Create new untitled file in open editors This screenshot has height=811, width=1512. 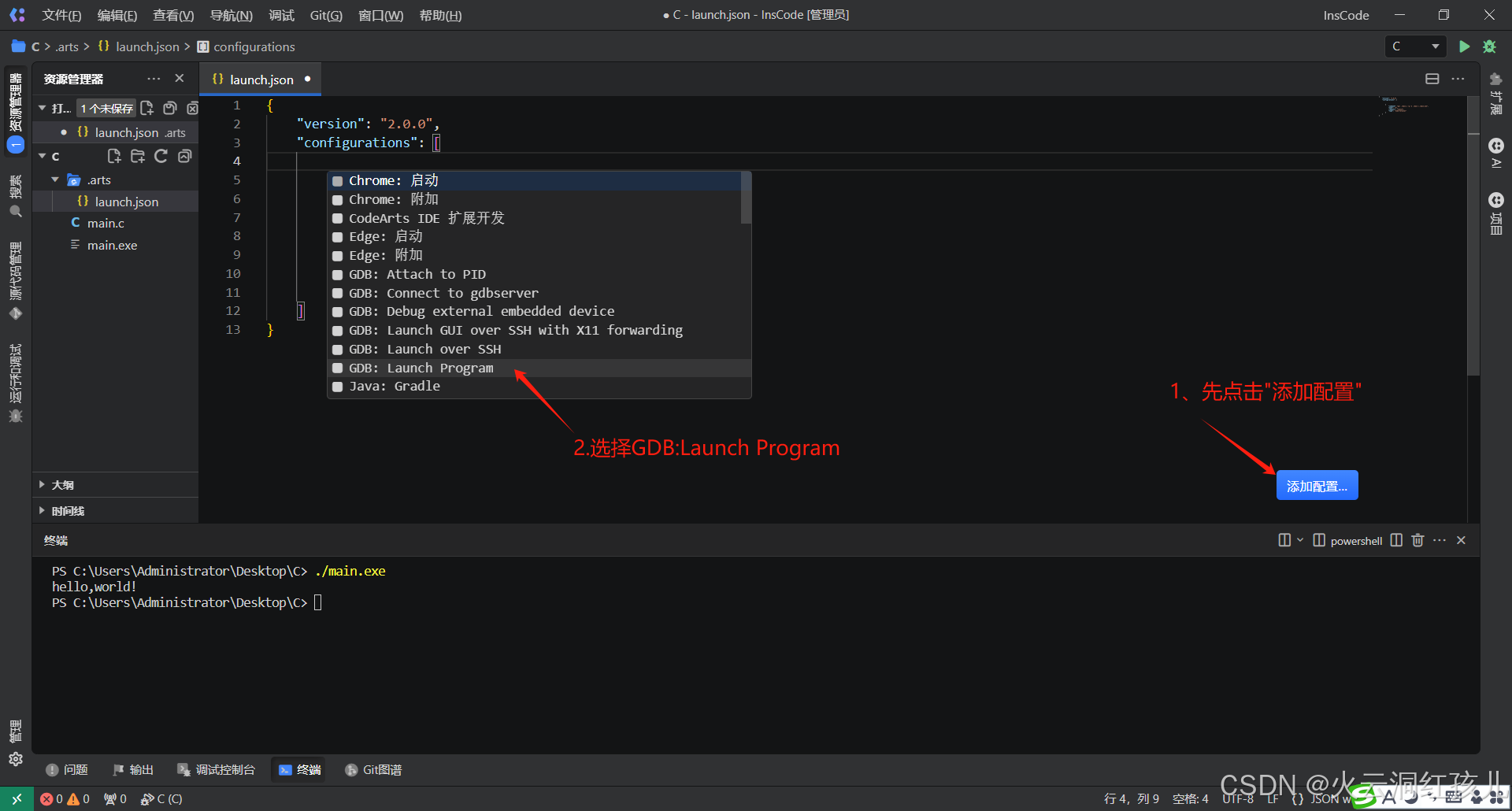point(147,108)
